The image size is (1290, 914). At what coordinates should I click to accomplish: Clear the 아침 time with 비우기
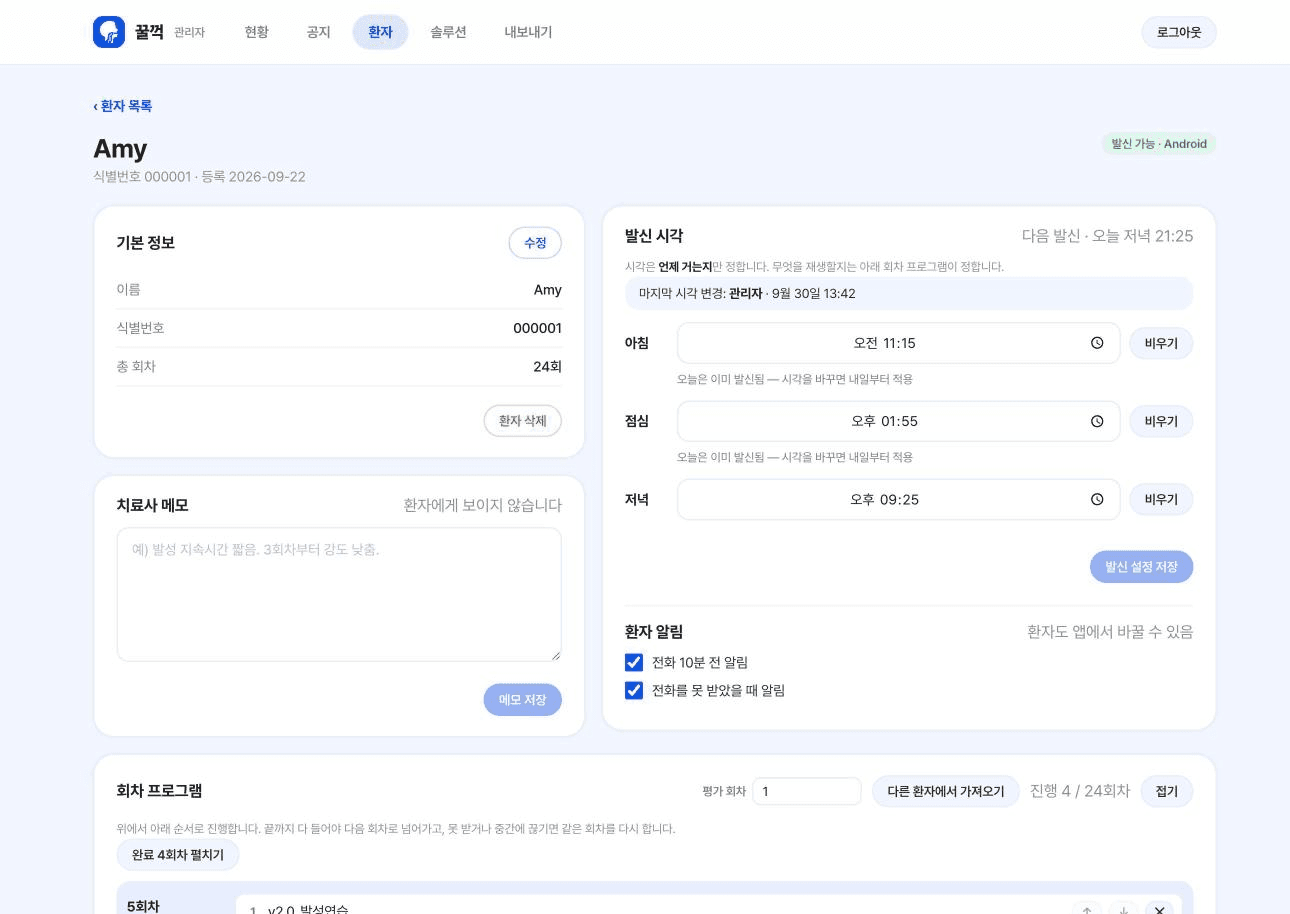[1161, 343]
